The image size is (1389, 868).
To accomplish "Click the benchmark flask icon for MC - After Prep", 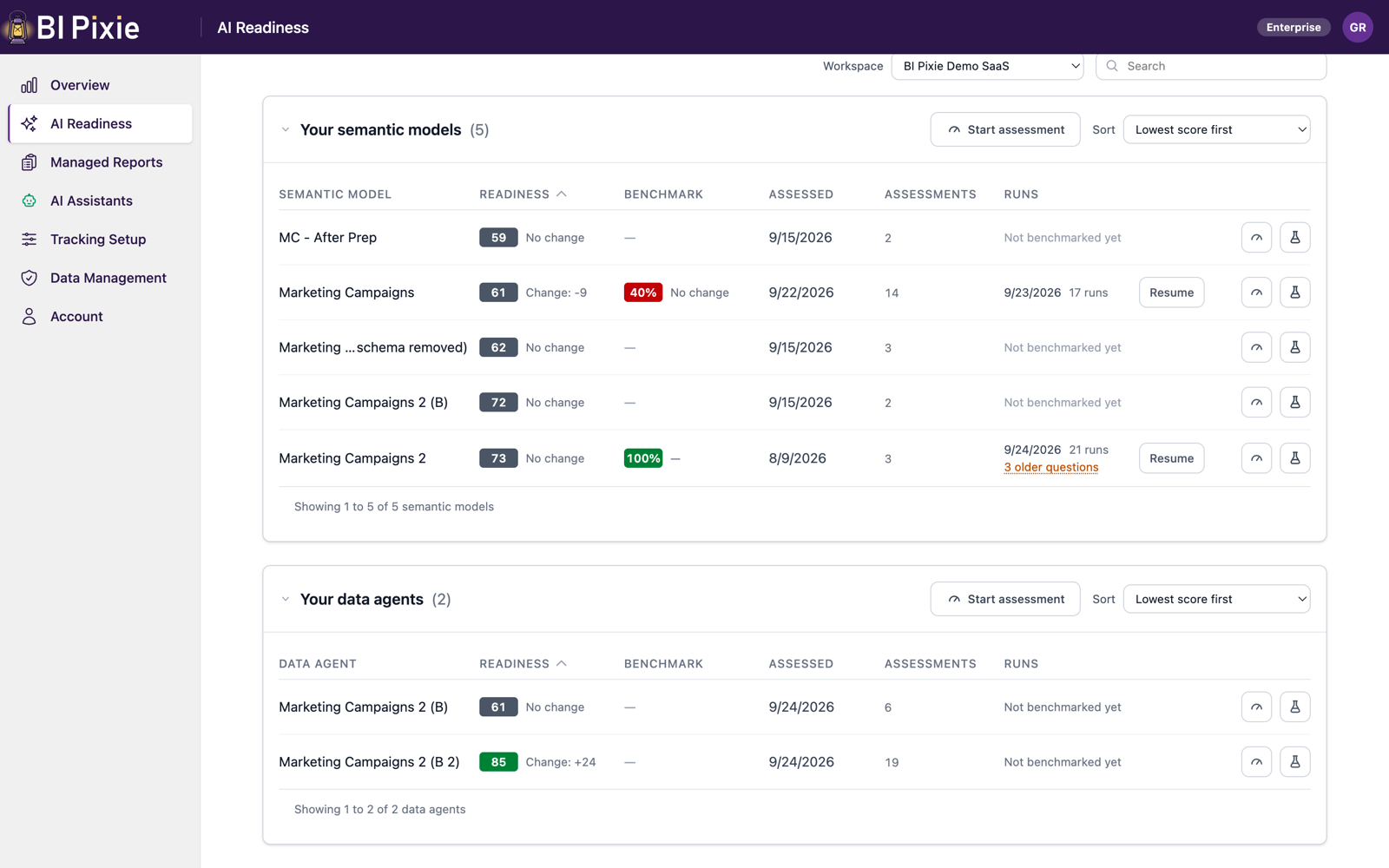I will click(x=1294, y=237).
